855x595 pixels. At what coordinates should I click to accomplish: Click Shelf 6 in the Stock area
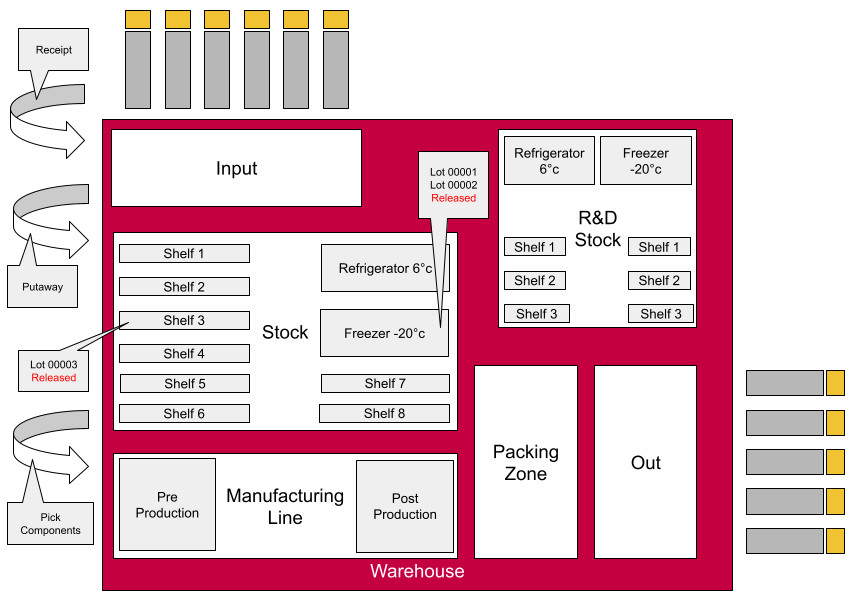pos(184,414)
